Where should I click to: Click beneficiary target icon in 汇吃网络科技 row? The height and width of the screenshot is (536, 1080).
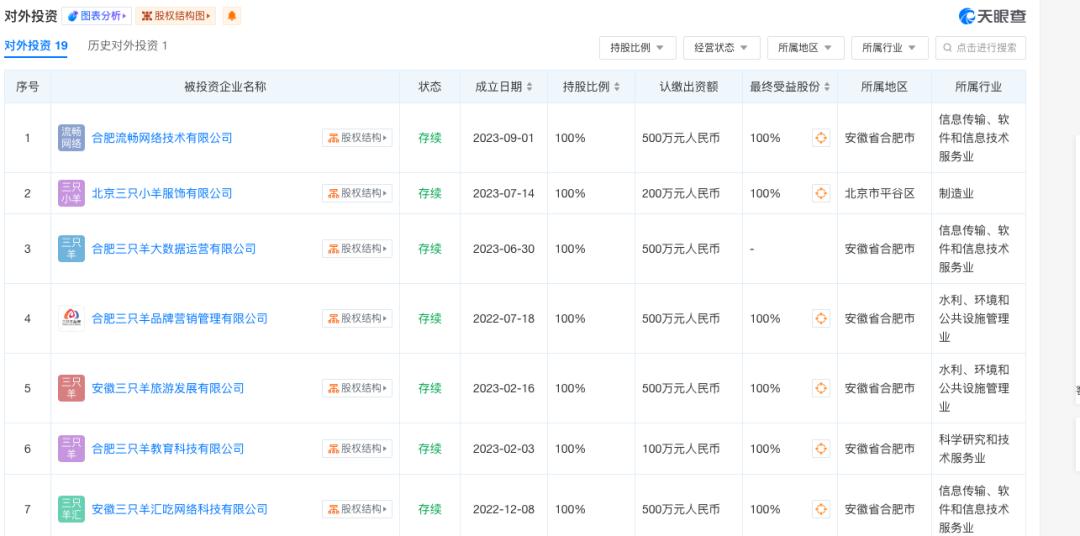tap(821, 509)
